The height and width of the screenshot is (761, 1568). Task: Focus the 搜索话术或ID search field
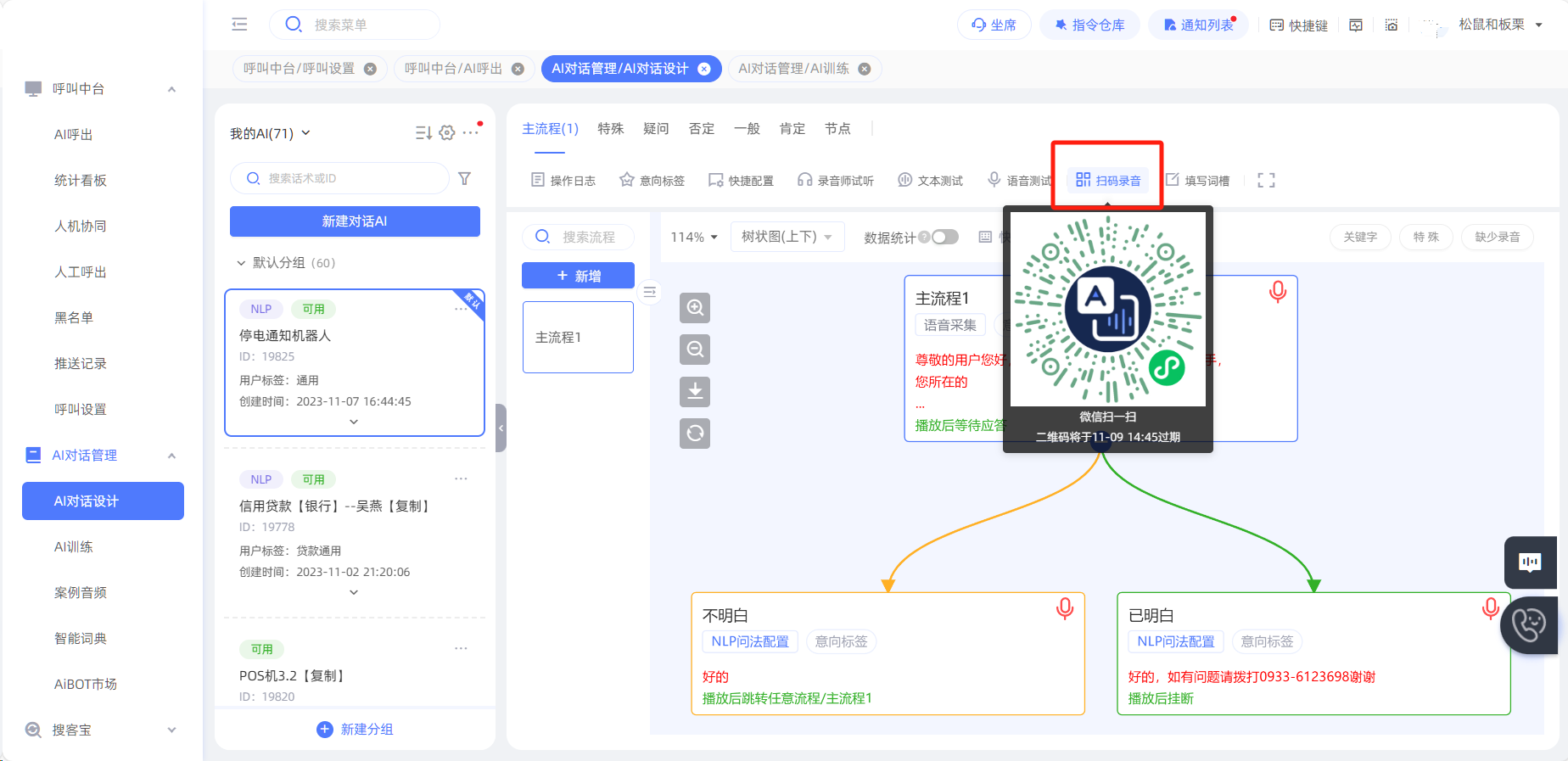point(339,178)
